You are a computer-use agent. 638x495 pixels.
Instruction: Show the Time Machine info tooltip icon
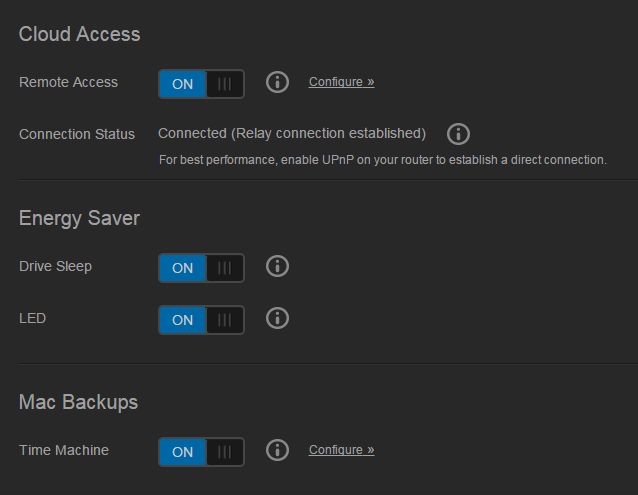pyautogui.click(x=277, y=450)
